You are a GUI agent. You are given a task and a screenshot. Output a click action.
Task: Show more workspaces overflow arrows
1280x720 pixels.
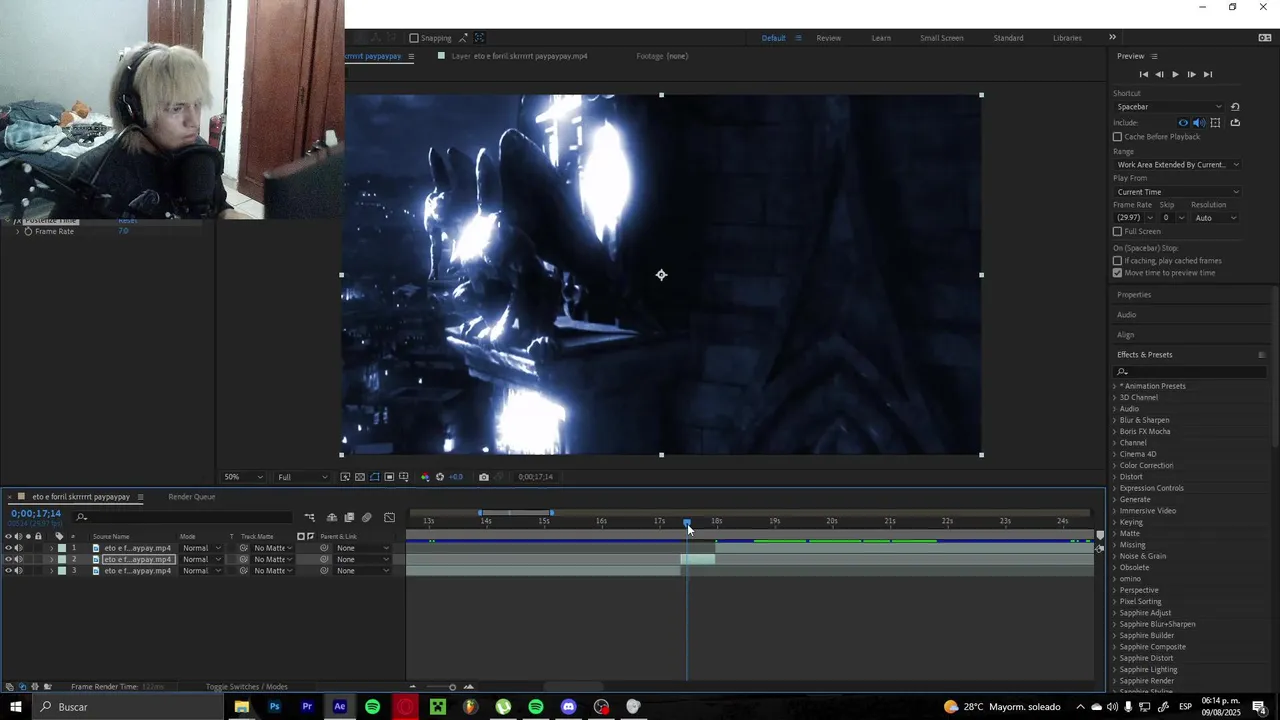(x=1112, y=38)
